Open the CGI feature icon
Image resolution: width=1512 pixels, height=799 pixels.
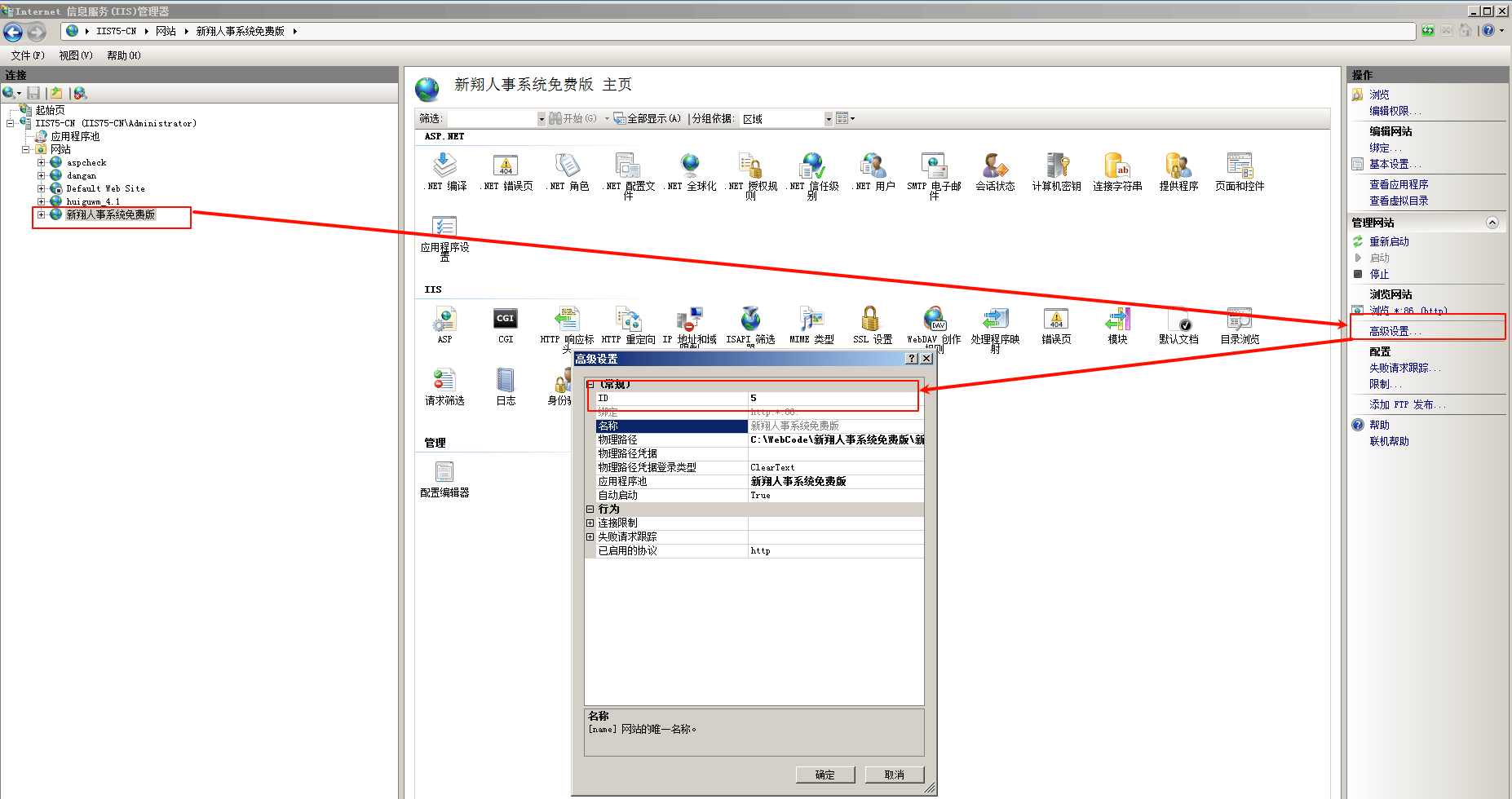point(506,319)
